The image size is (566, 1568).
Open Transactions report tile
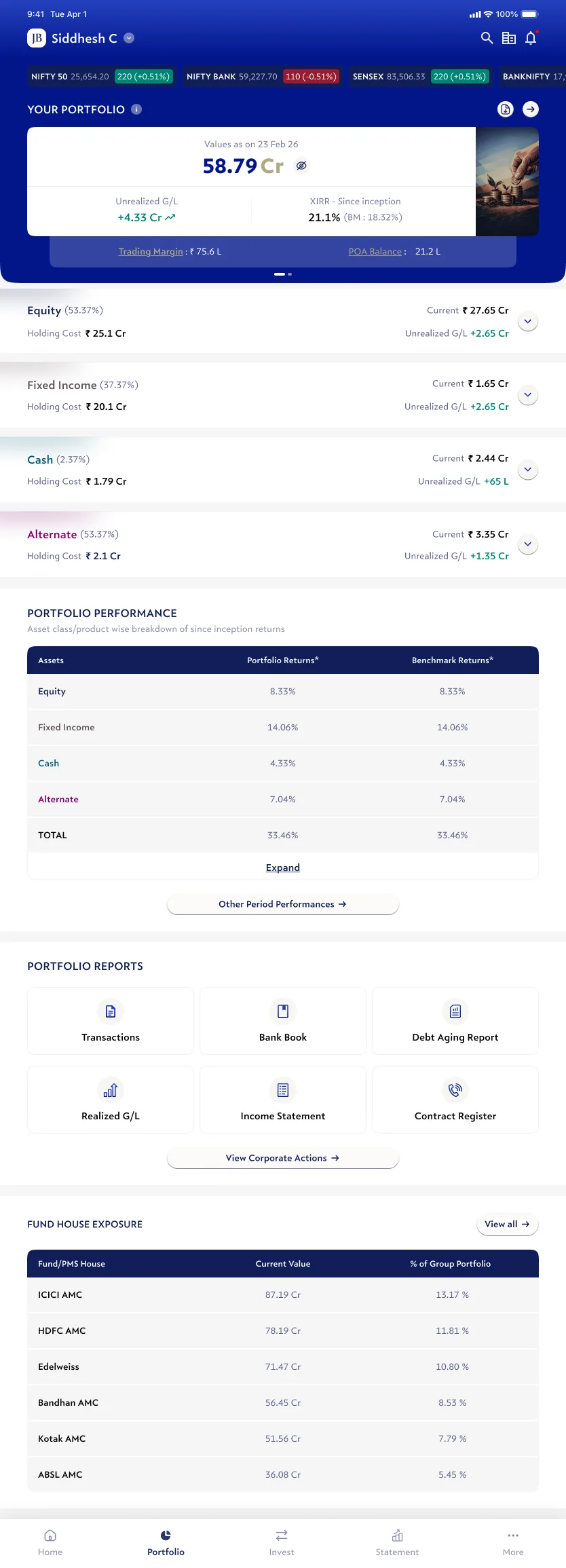click(111, 1021)
